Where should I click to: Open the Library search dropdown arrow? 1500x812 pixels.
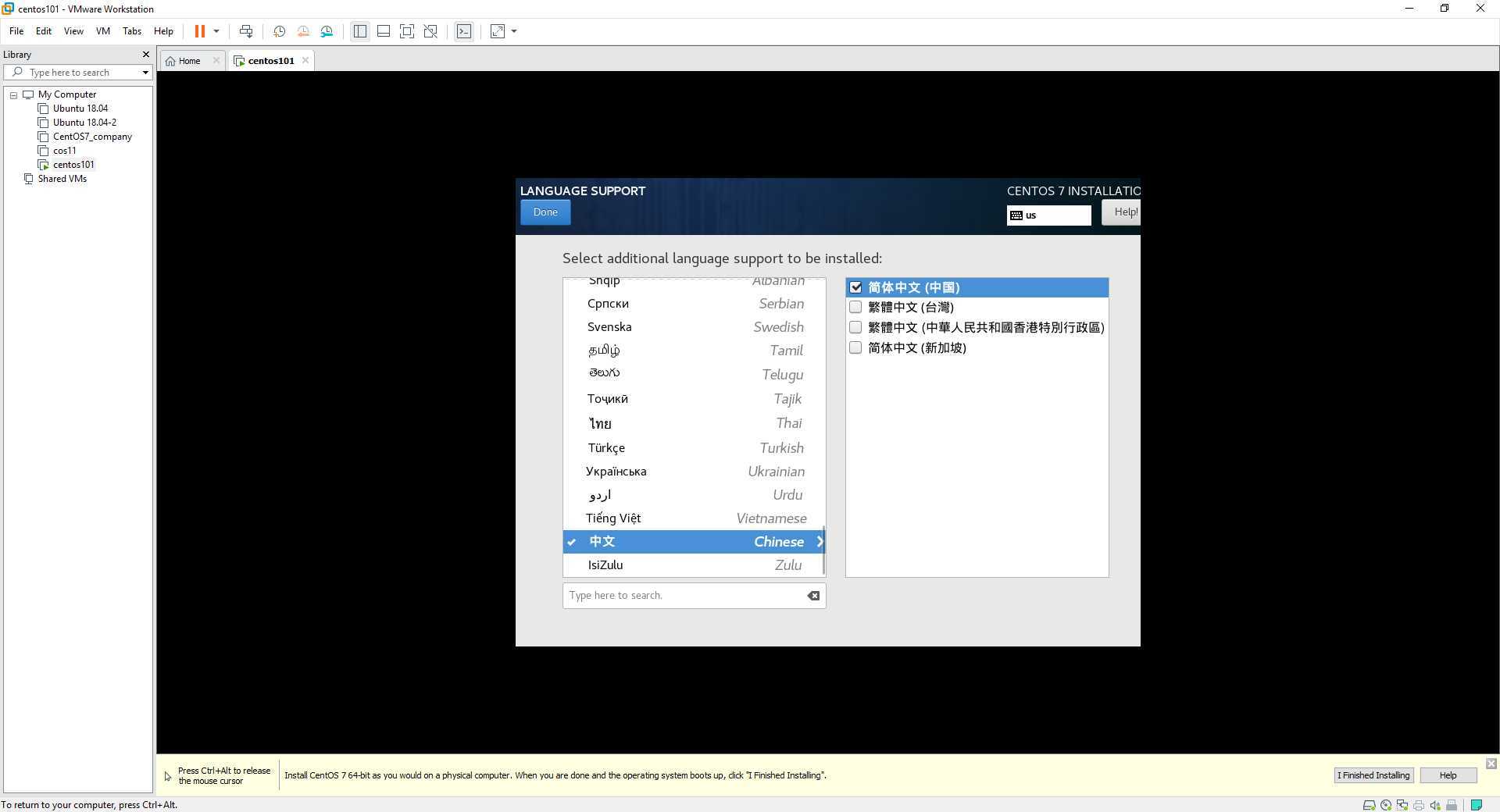click(x=145, y=73)
